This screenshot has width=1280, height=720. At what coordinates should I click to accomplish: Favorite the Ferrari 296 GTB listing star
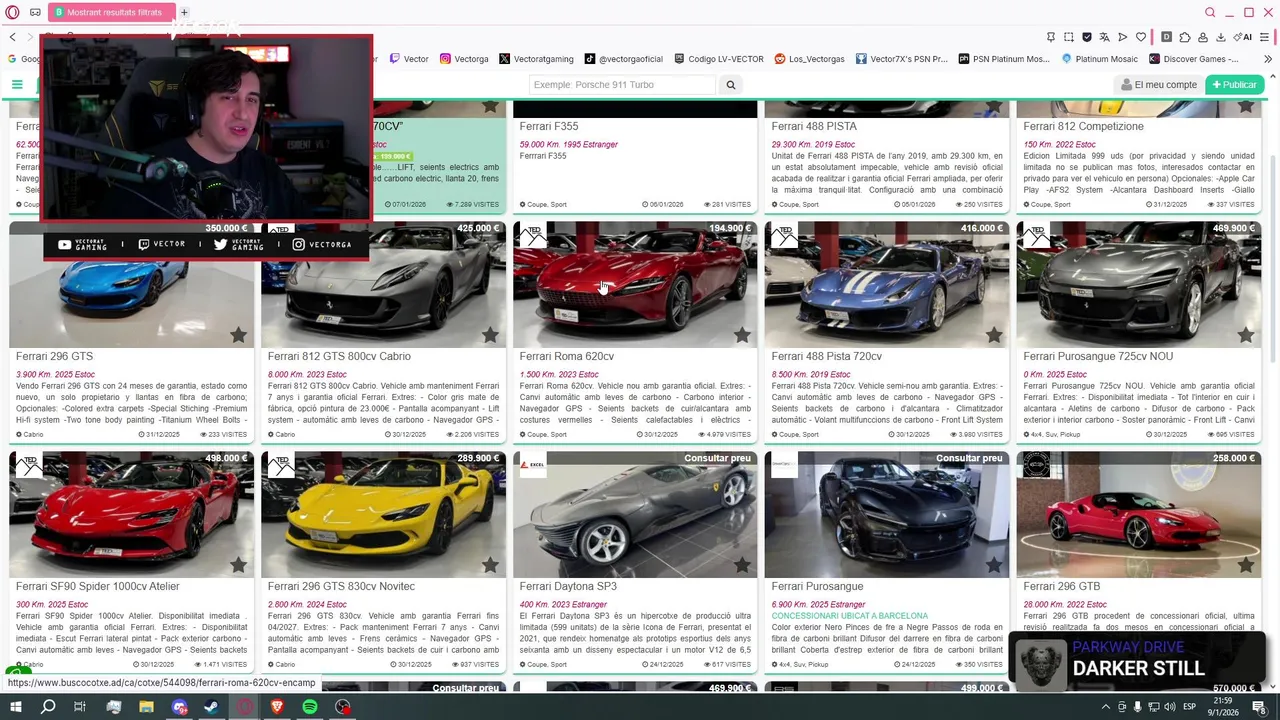tap(1246, 565)
